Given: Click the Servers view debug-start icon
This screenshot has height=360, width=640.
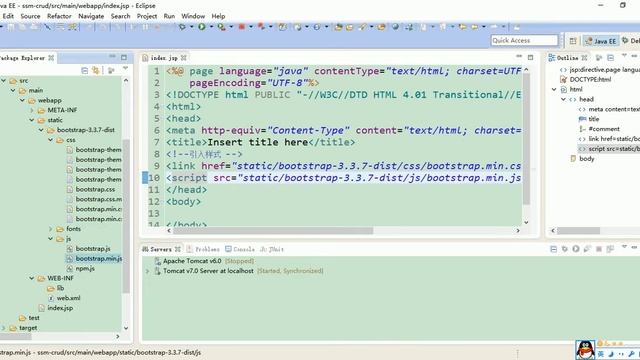Looking at the screenshot, I should point(564,249).
